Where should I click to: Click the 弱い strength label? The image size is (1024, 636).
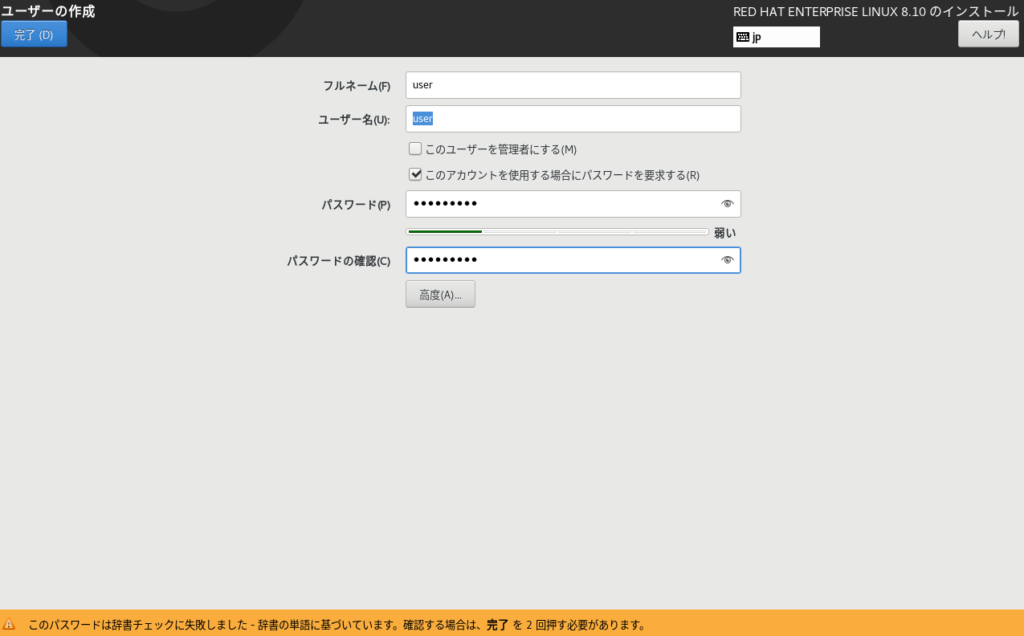(725, 233)
